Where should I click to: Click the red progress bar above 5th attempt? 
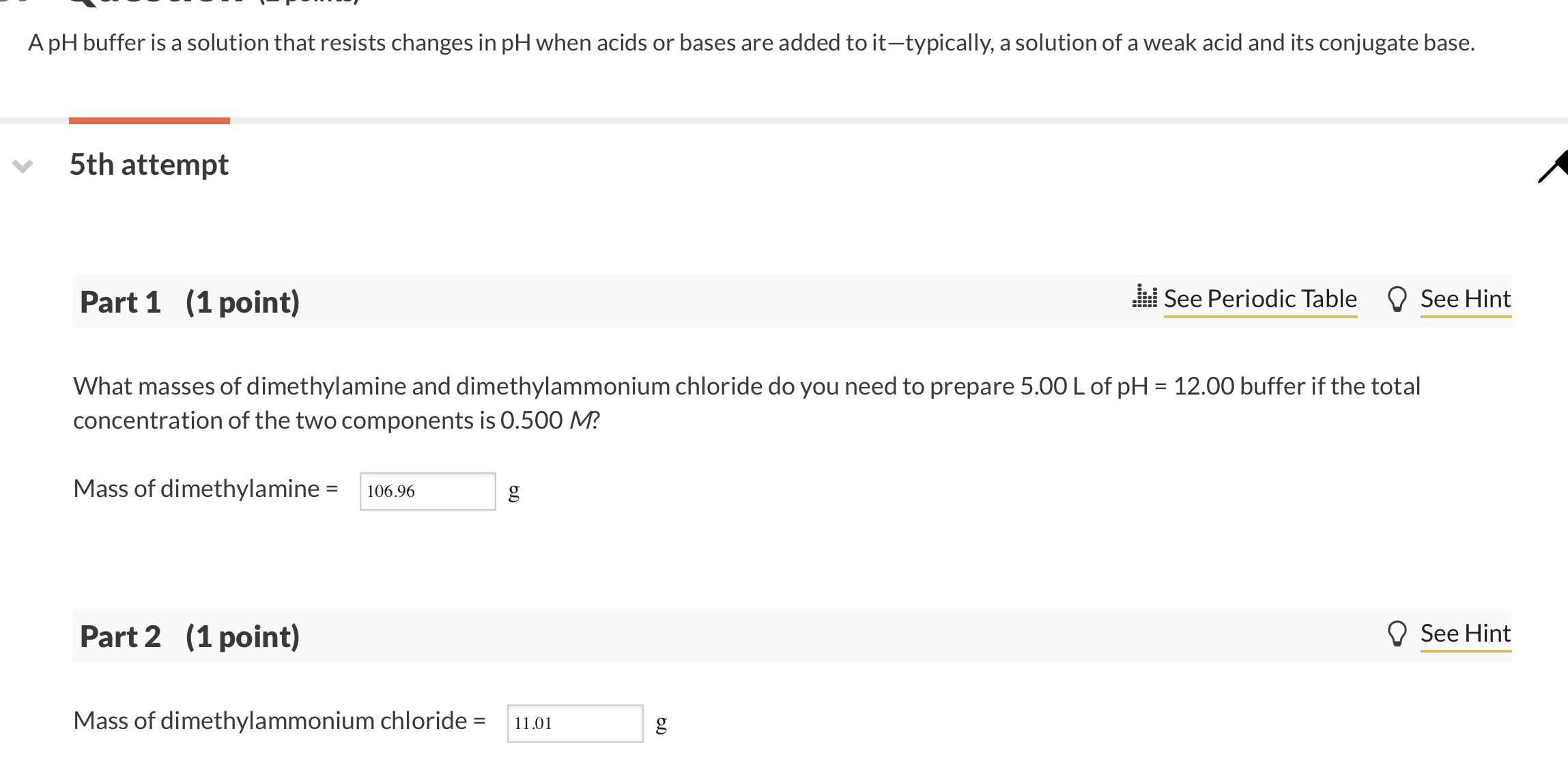[x=149, y=121]
